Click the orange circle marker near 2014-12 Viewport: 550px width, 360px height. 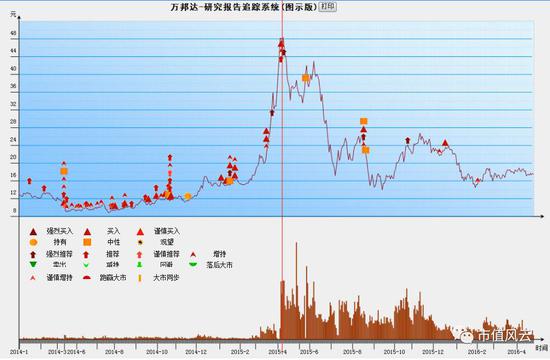pyautogui.click(x=188, y=196)
